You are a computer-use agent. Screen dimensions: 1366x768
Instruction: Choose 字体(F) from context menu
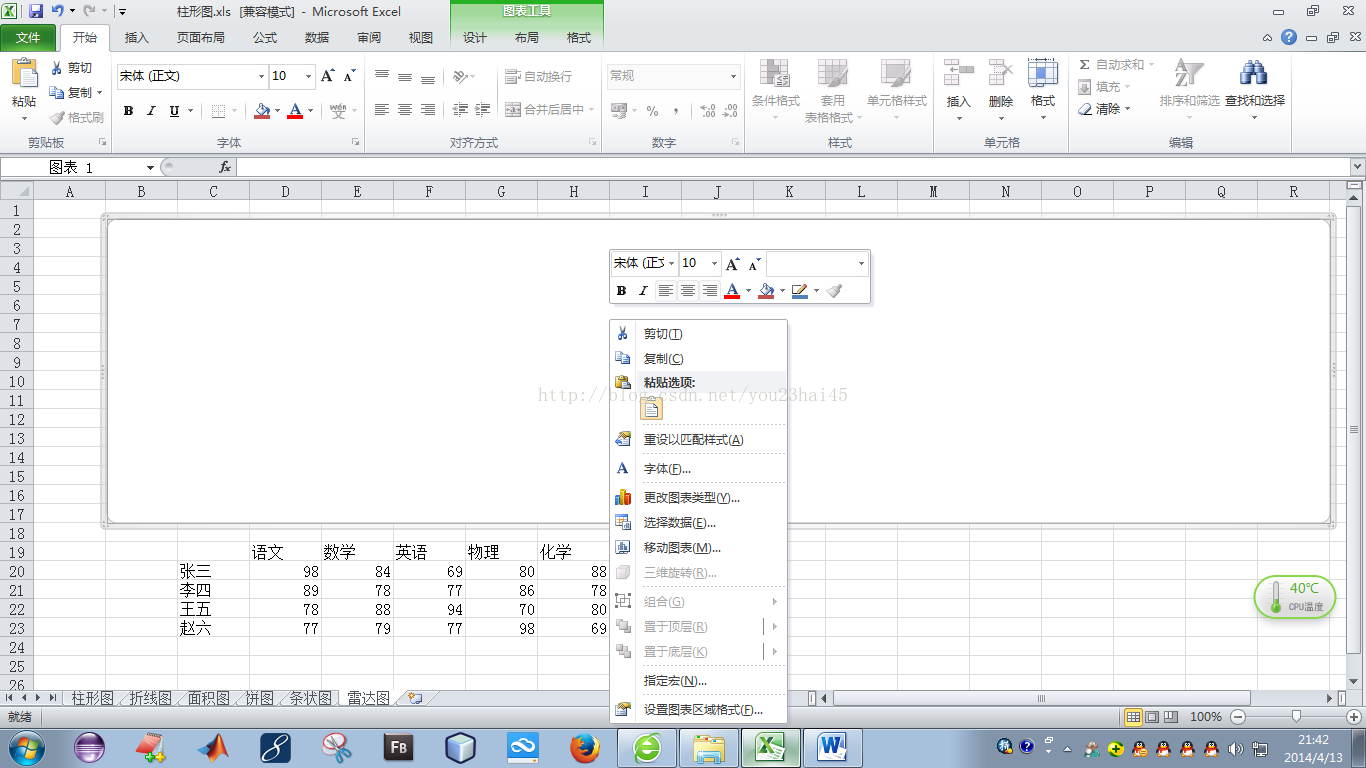pos(698,469)
